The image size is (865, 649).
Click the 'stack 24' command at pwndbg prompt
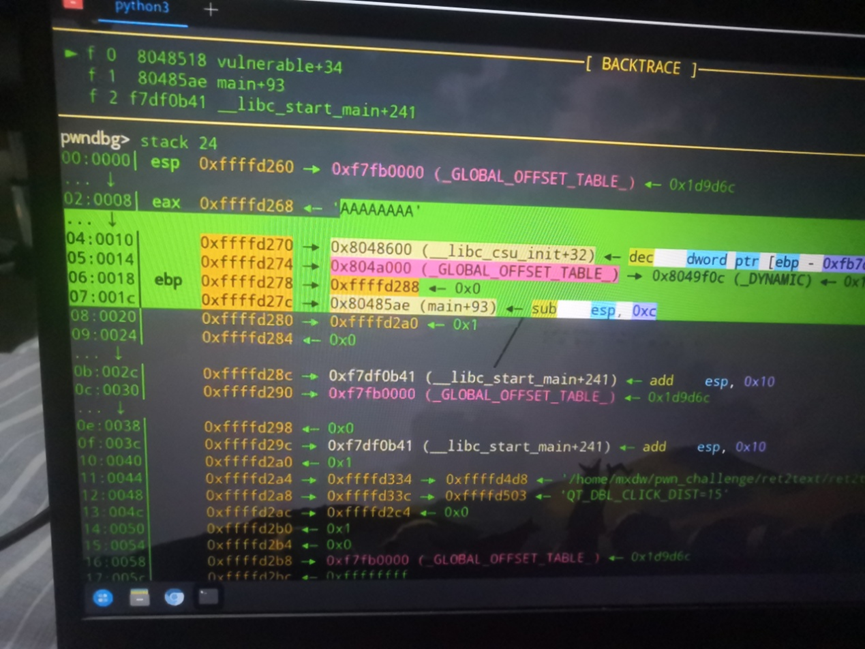179,142
